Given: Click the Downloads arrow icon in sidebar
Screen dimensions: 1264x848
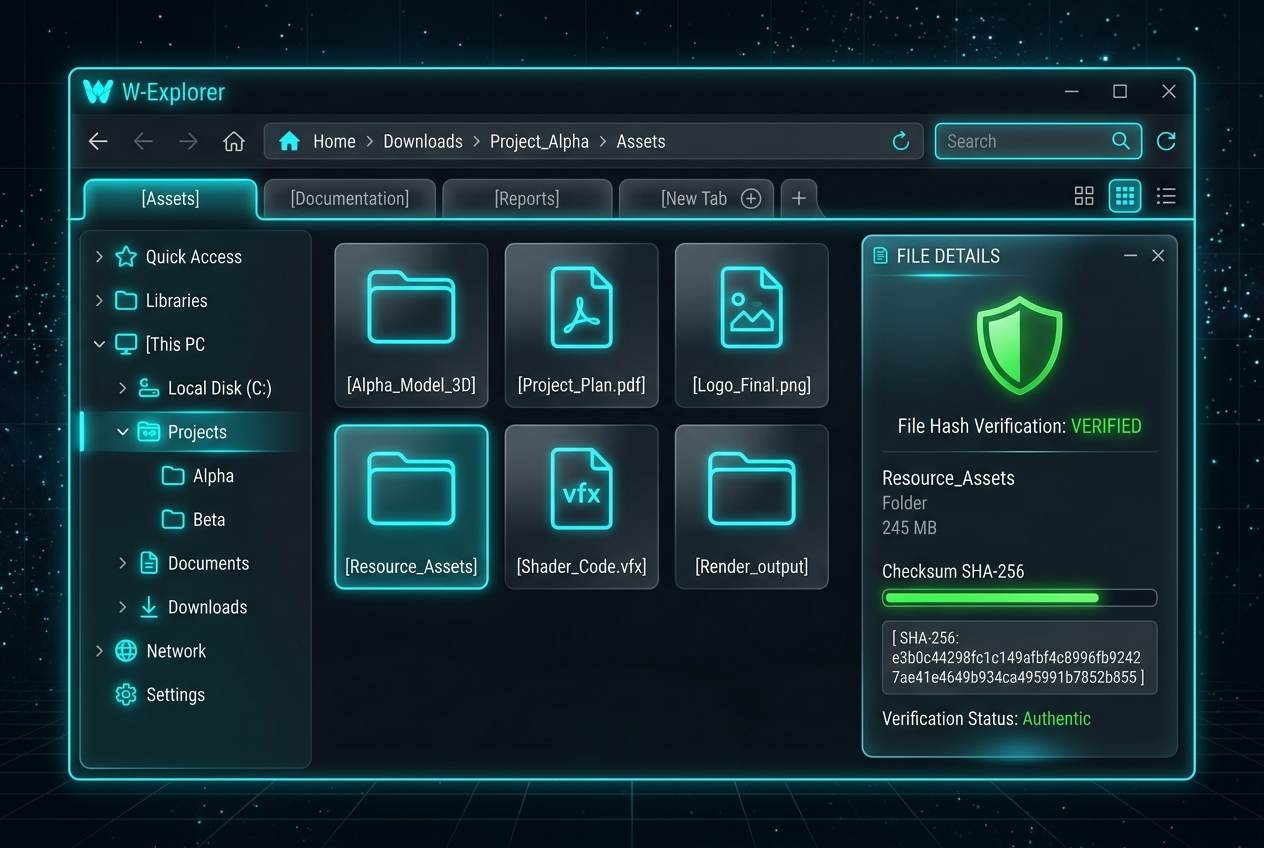Looking at the screenshot, I should [149, 607].
